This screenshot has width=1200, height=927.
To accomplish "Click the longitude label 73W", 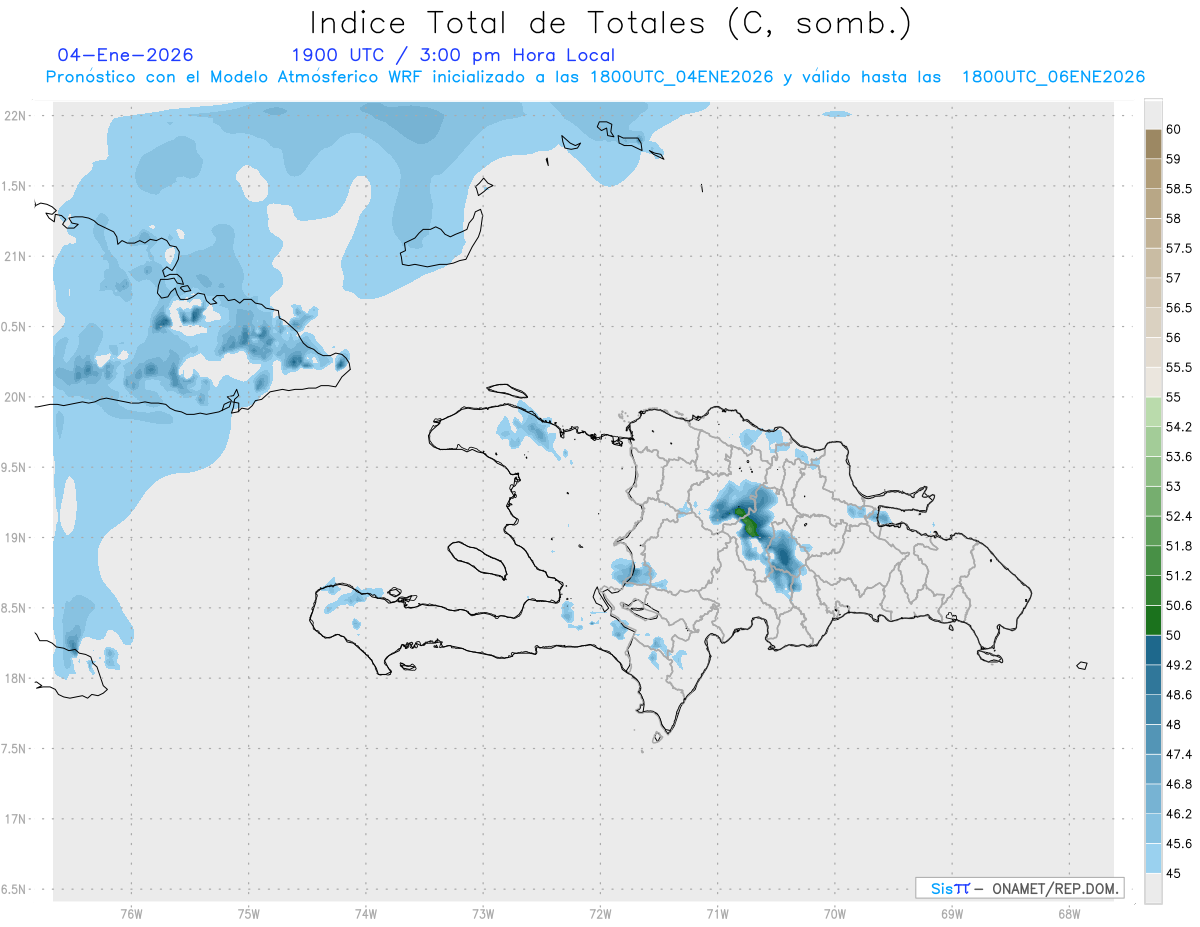I will pyautogui.click(x=483, y=914).
